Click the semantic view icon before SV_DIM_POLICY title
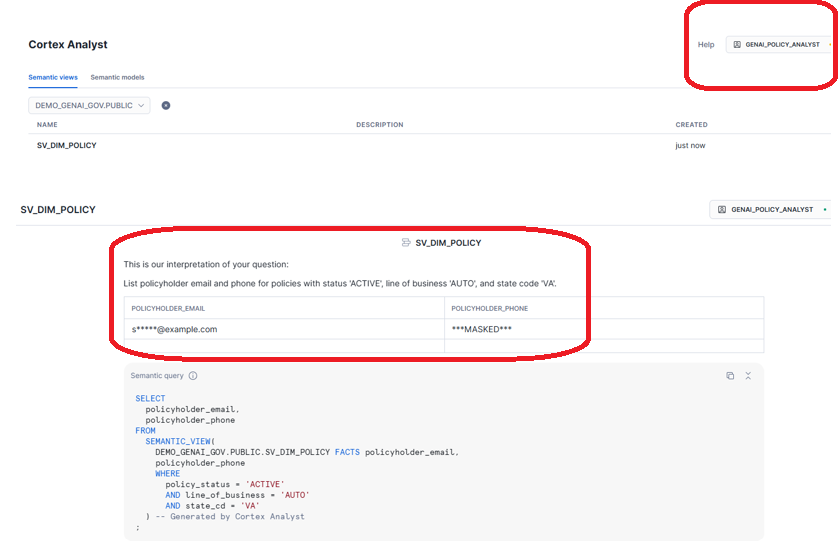 pyautogui.click(x=406, y=243)
